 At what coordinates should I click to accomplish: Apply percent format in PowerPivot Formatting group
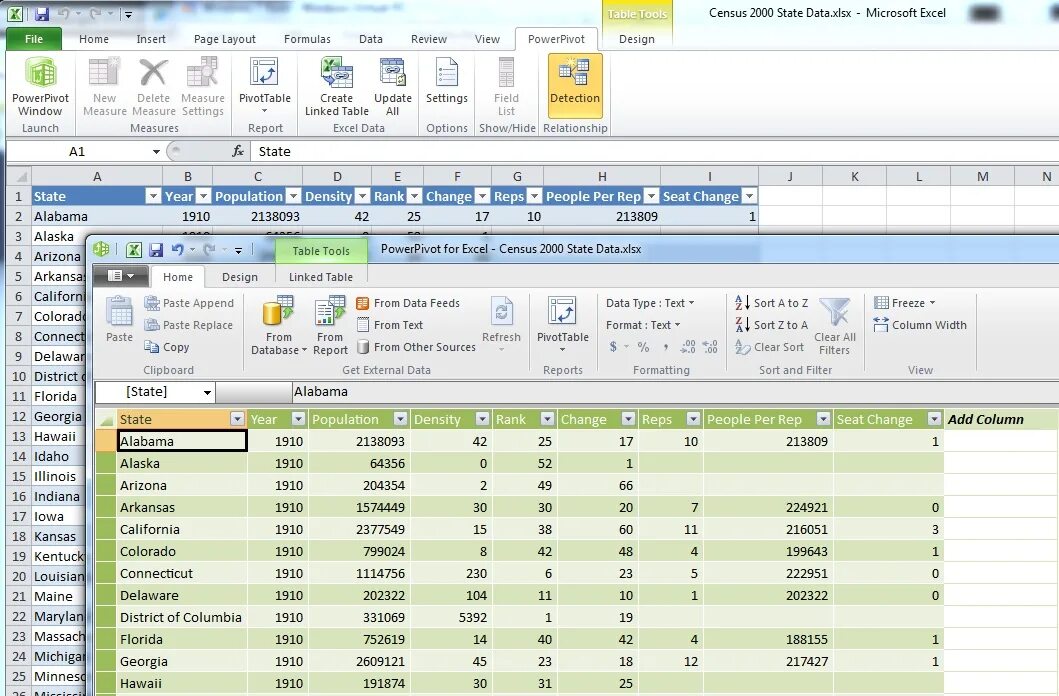pos(643,347)
